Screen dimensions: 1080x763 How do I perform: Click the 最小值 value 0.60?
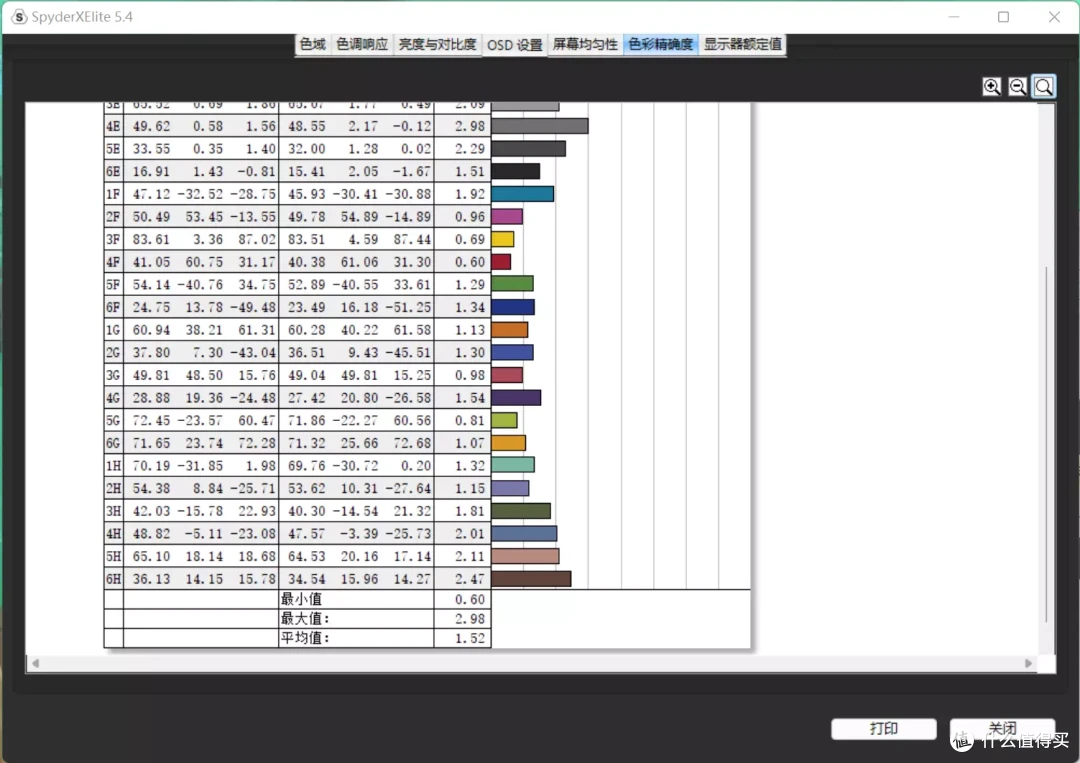point(470,600)
